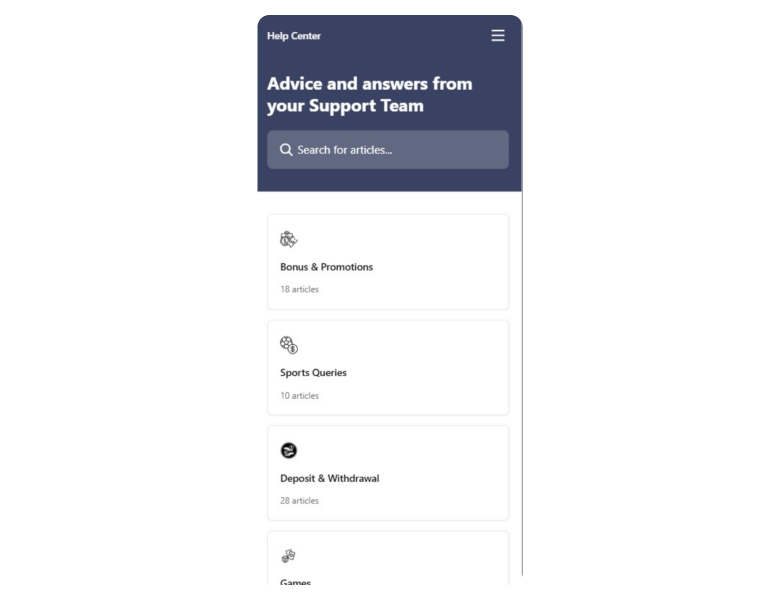Click the Bonus & Promotions gift icon
Image resolution: width=780 pixels, height=600 pixels.
tap(289, 239)
